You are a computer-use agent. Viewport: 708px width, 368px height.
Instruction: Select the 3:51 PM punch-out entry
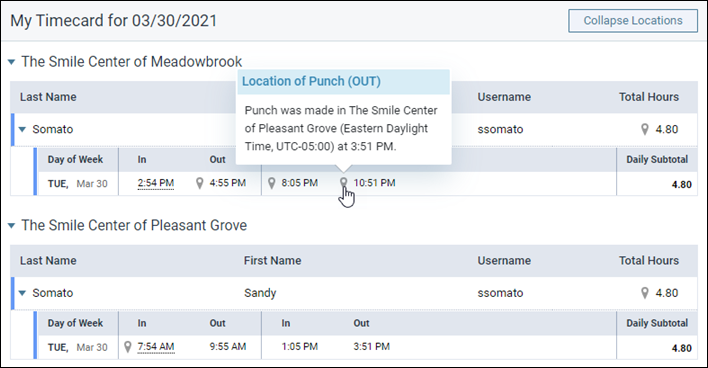371,347
